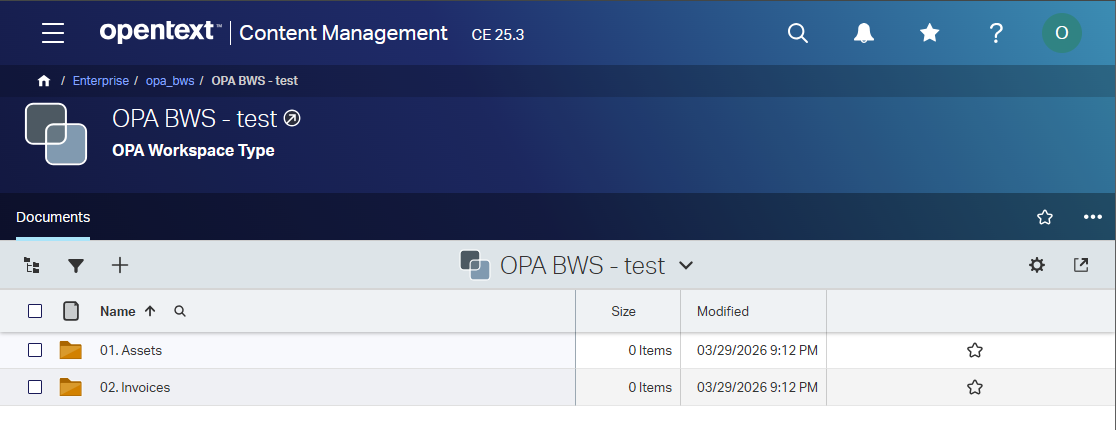Expand the OPA BWS - test dropdown chevron
This screenshot has height=430, width=1116.
click(x=685, y=266)
